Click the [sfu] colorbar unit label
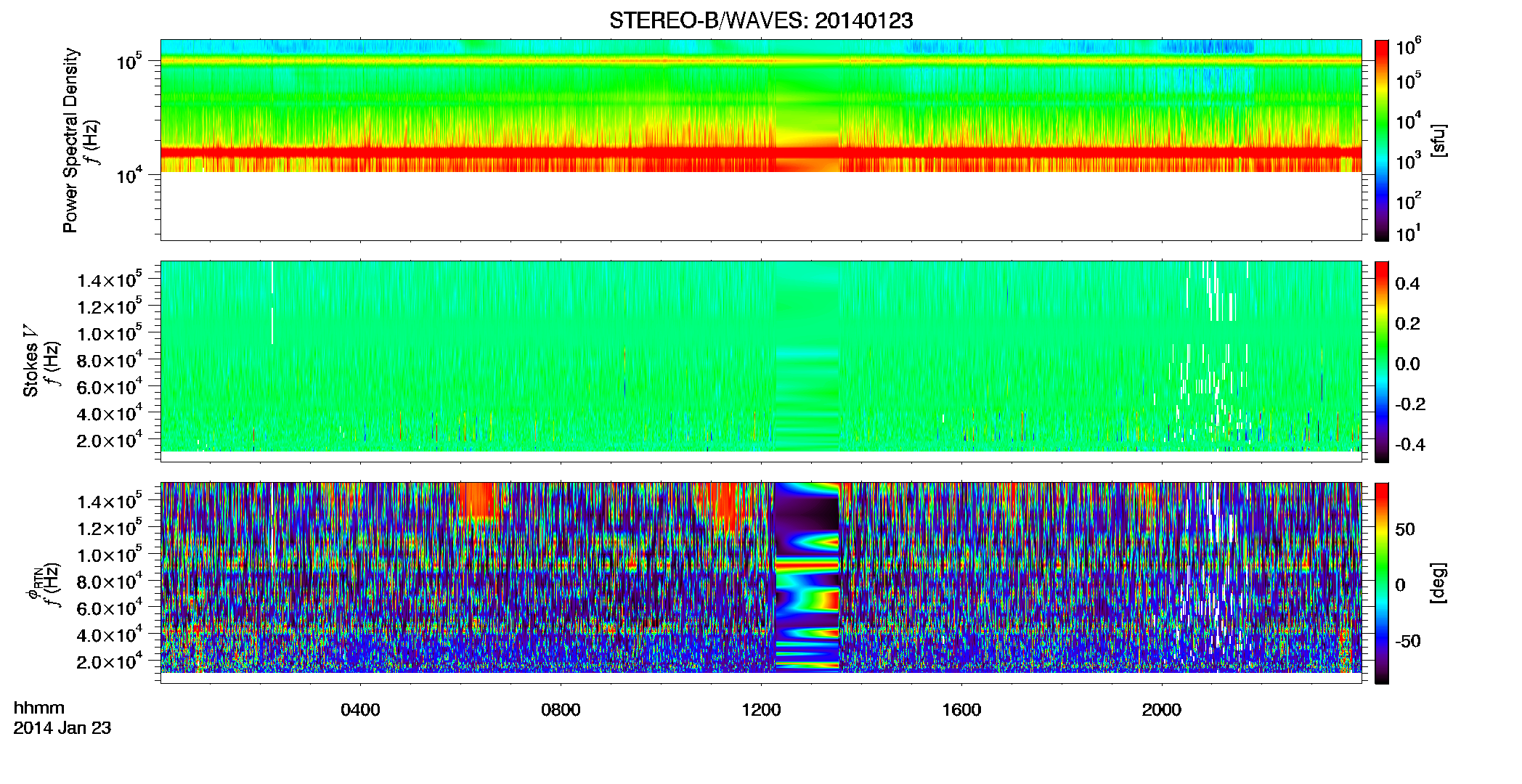1522x784 pixels. point(1438,140)
